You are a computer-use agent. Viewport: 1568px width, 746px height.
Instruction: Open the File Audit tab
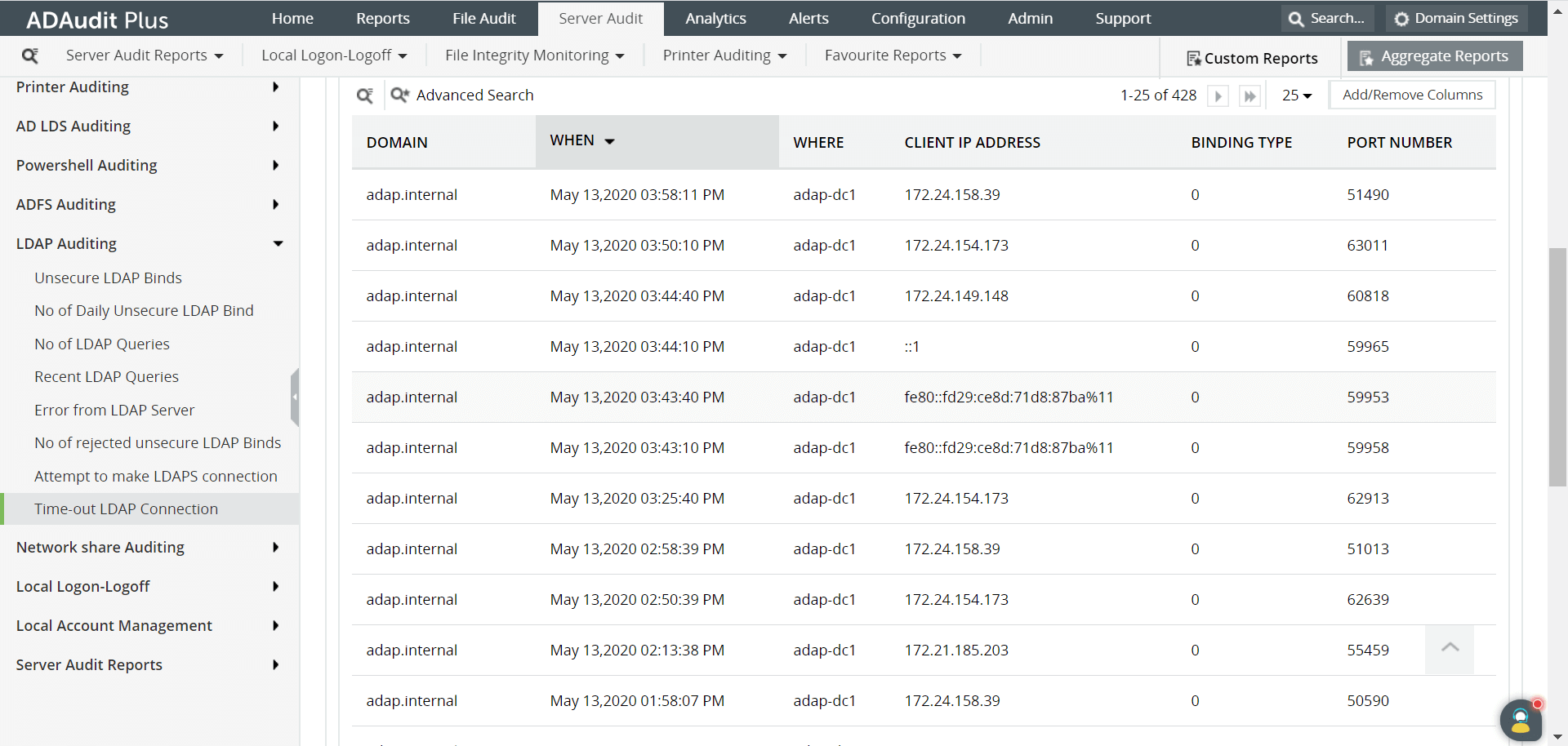tap(484, 18)
